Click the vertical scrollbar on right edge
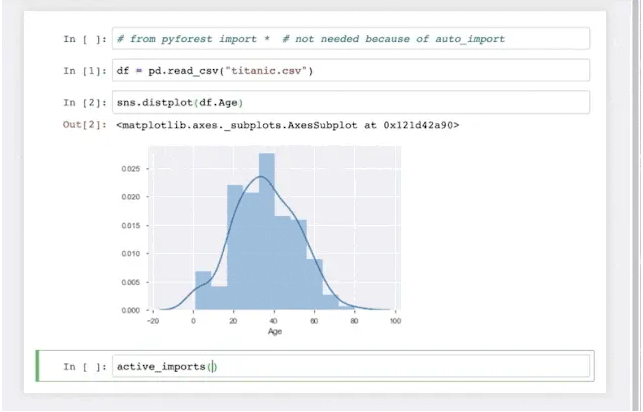The image size is (643, 412). [x=636, y=205]
